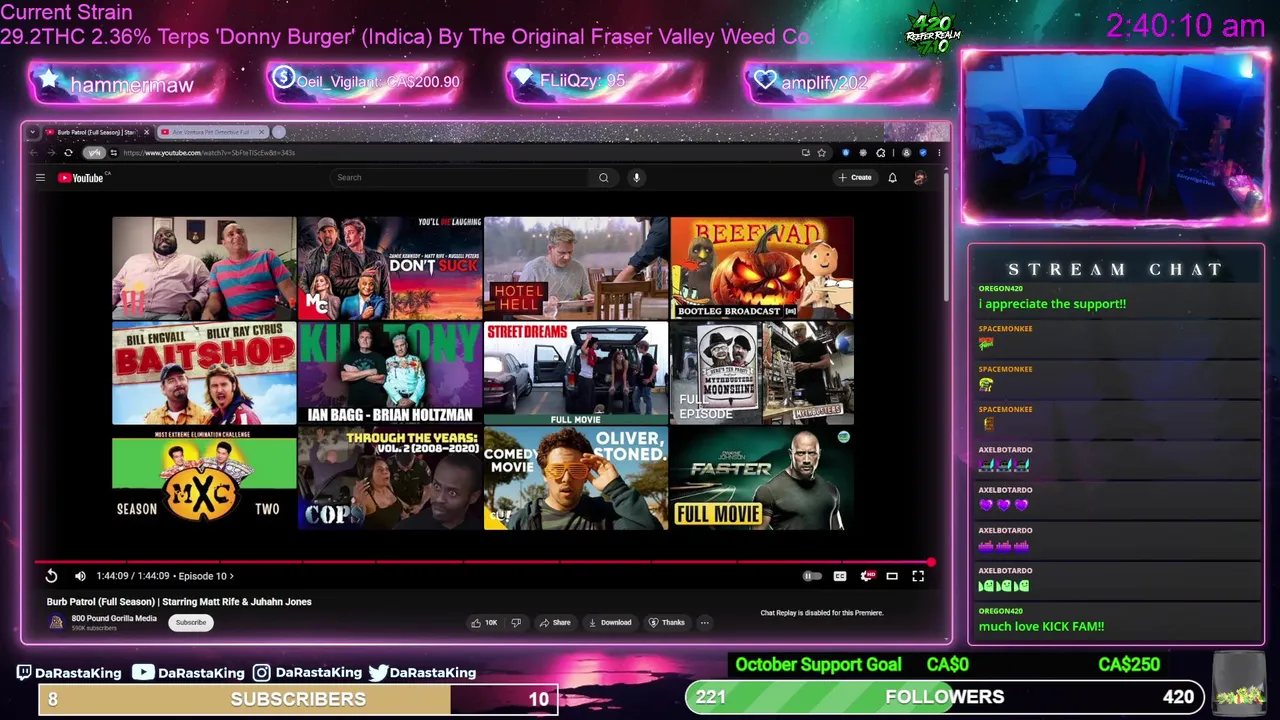1280x720 pixels.
Task: Open the tab search dropdown arrow
Action: [x=33, y=132]
